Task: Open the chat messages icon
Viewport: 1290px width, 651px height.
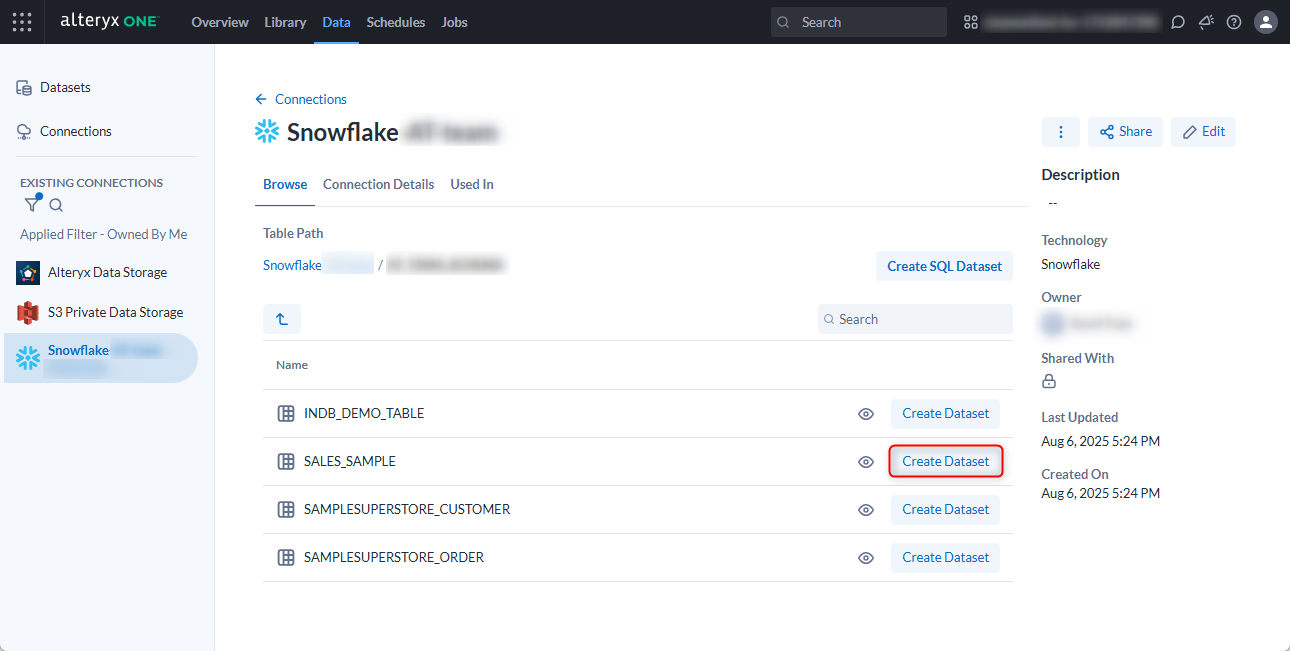Action: click(1178, 22)
